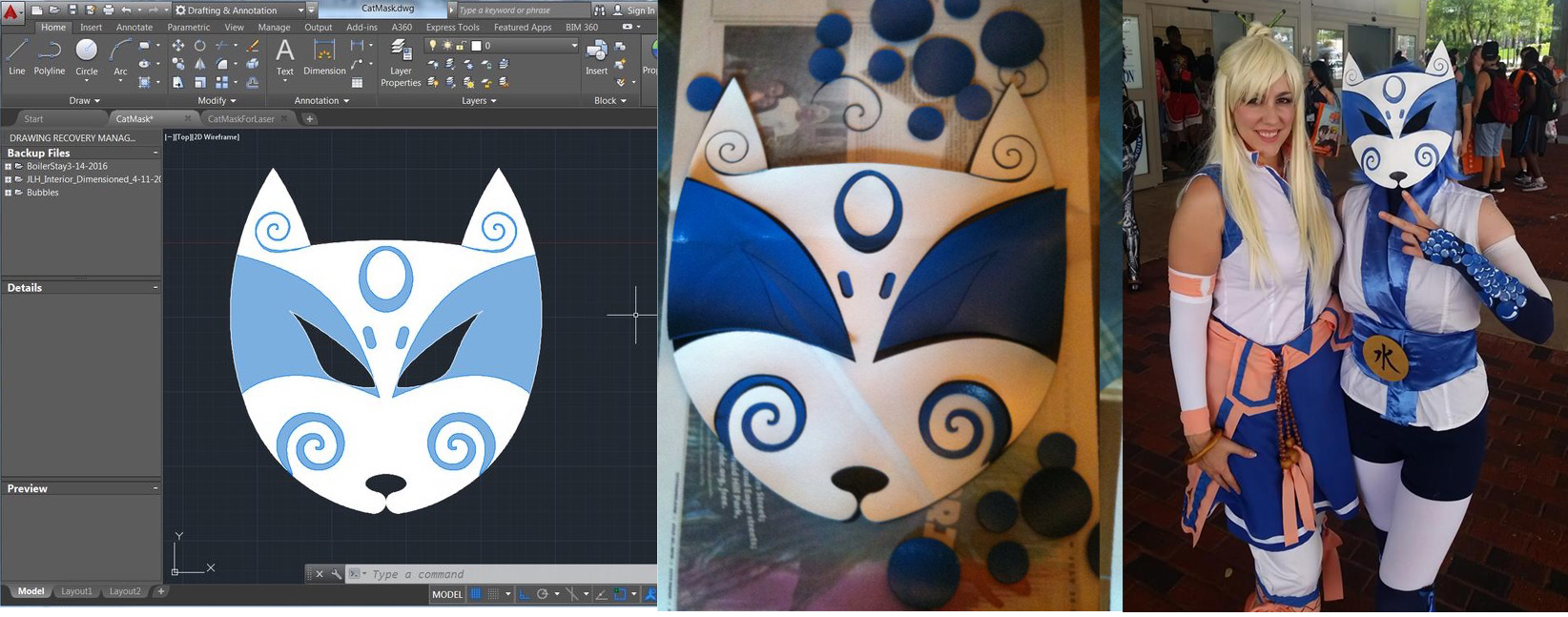
Task: Open command line customization wrench
Action: (x=336, y=574)
